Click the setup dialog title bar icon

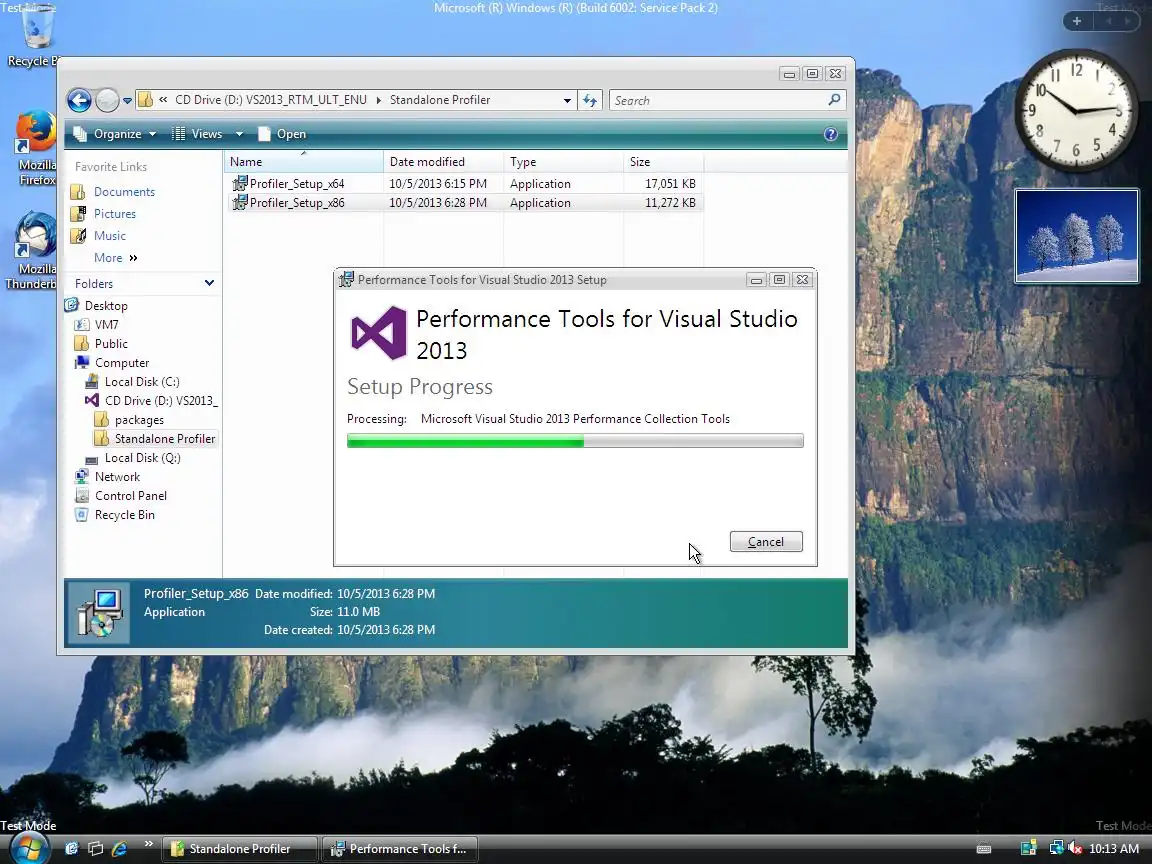345,280
